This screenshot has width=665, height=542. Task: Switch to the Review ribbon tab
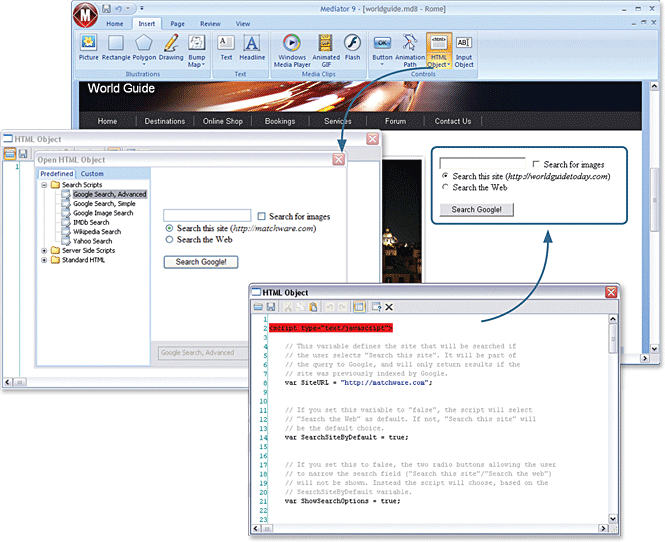point(210,24)
